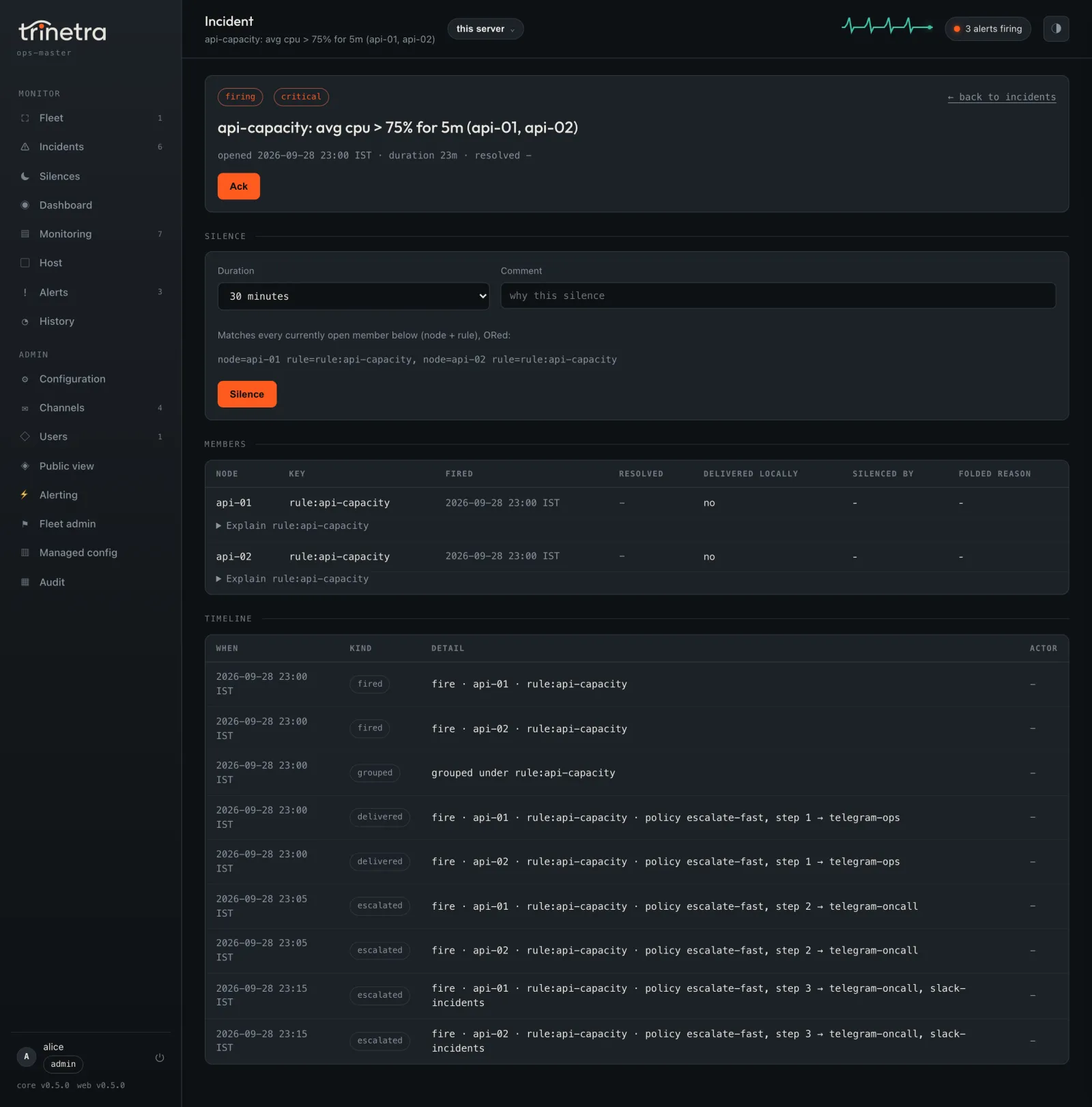This screenshot has width=1092, height=1107.
Task: Open Users admin page
Action: (x=91, y=437)
